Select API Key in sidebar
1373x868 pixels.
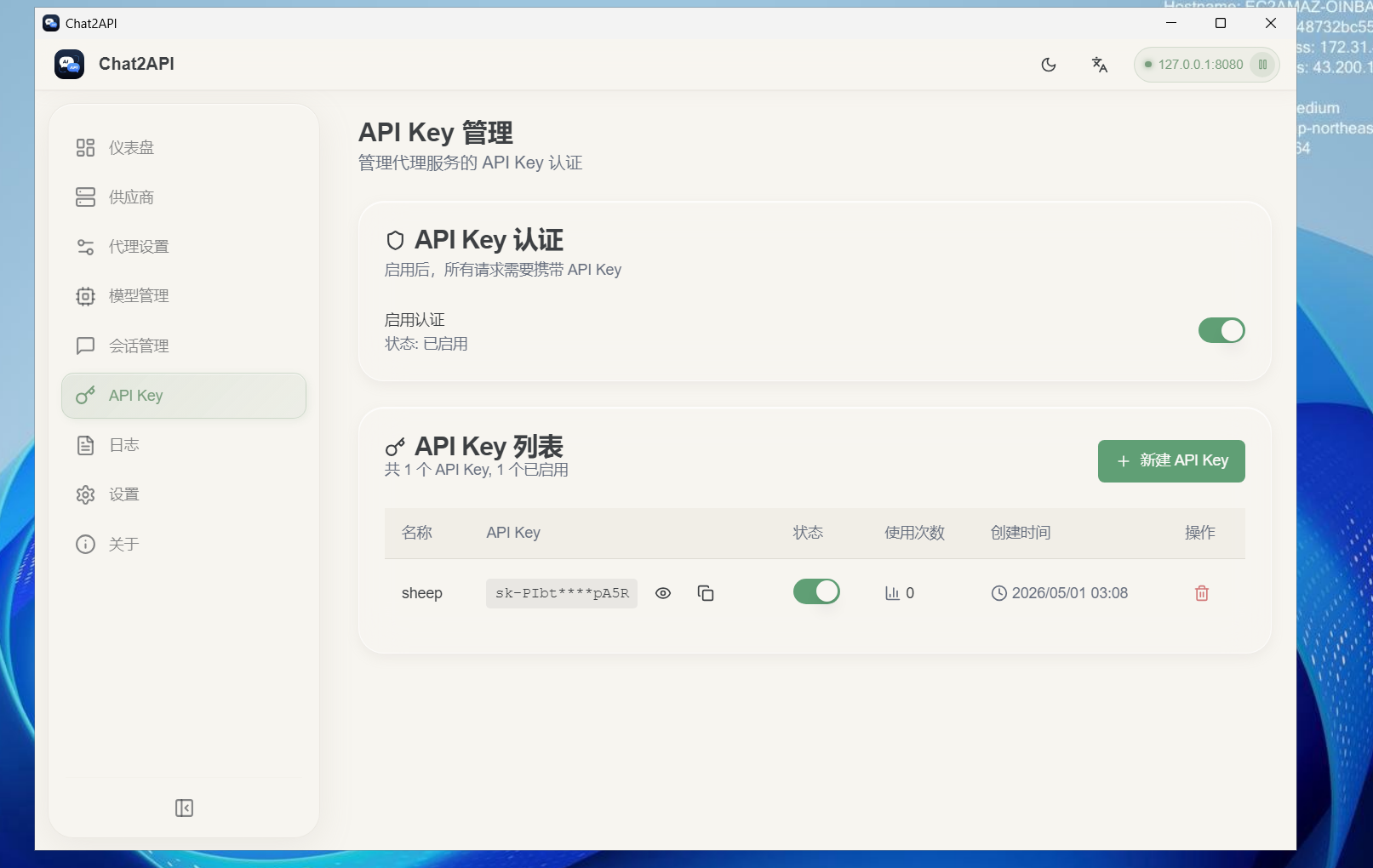(184, 396)
